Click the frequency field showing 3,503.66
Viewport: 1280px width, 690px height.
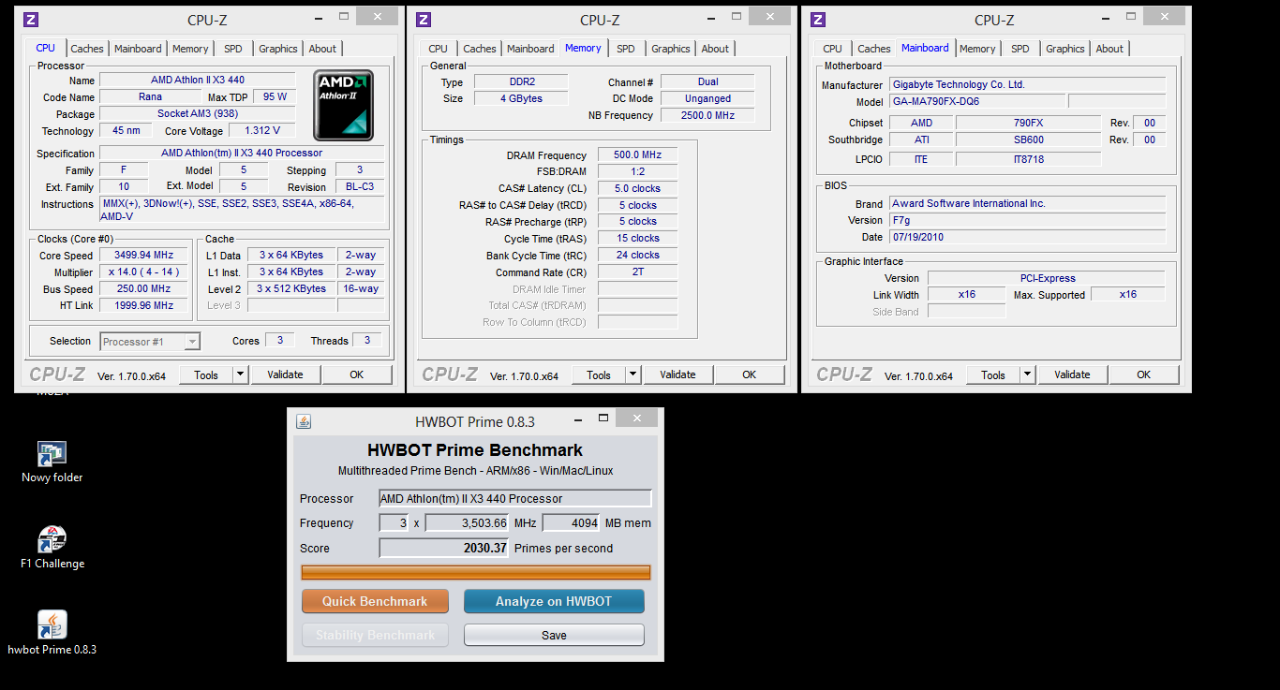[467, 523]
